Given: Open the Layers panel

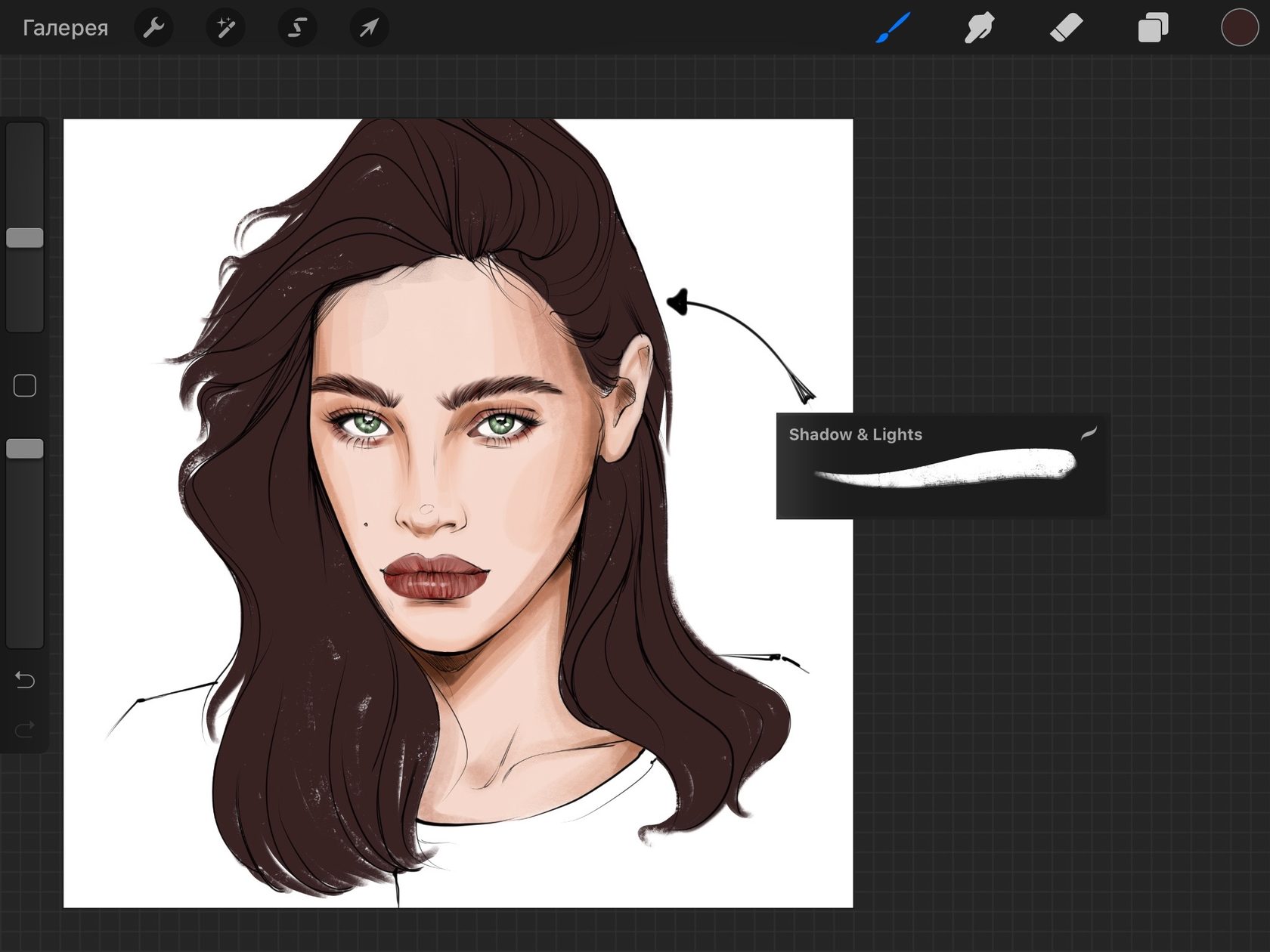Looking at the screenshot, I should (x=1154, y=28).
